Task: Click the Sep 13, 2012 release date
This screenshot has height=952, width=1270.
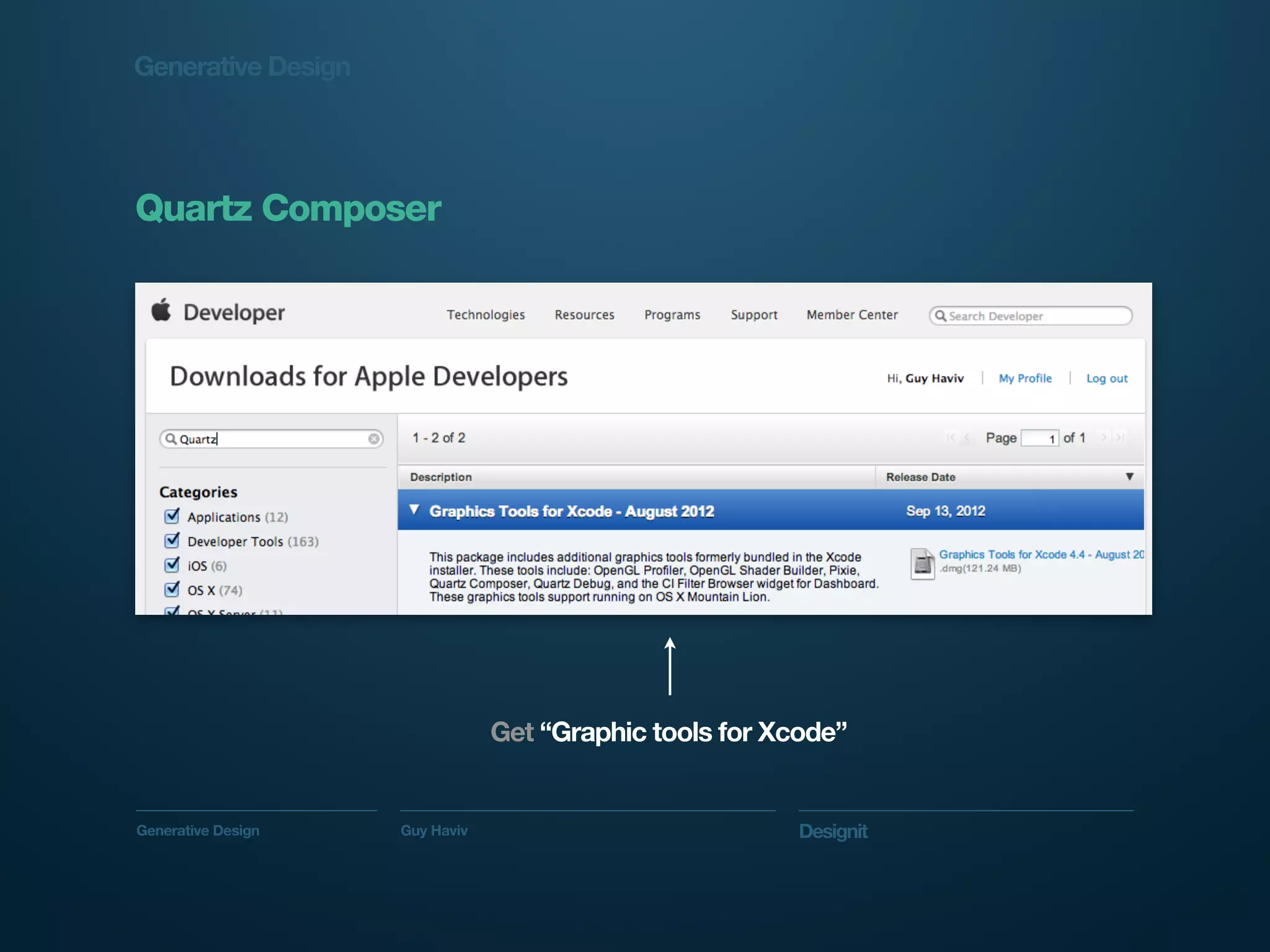Action: (946, 511)
